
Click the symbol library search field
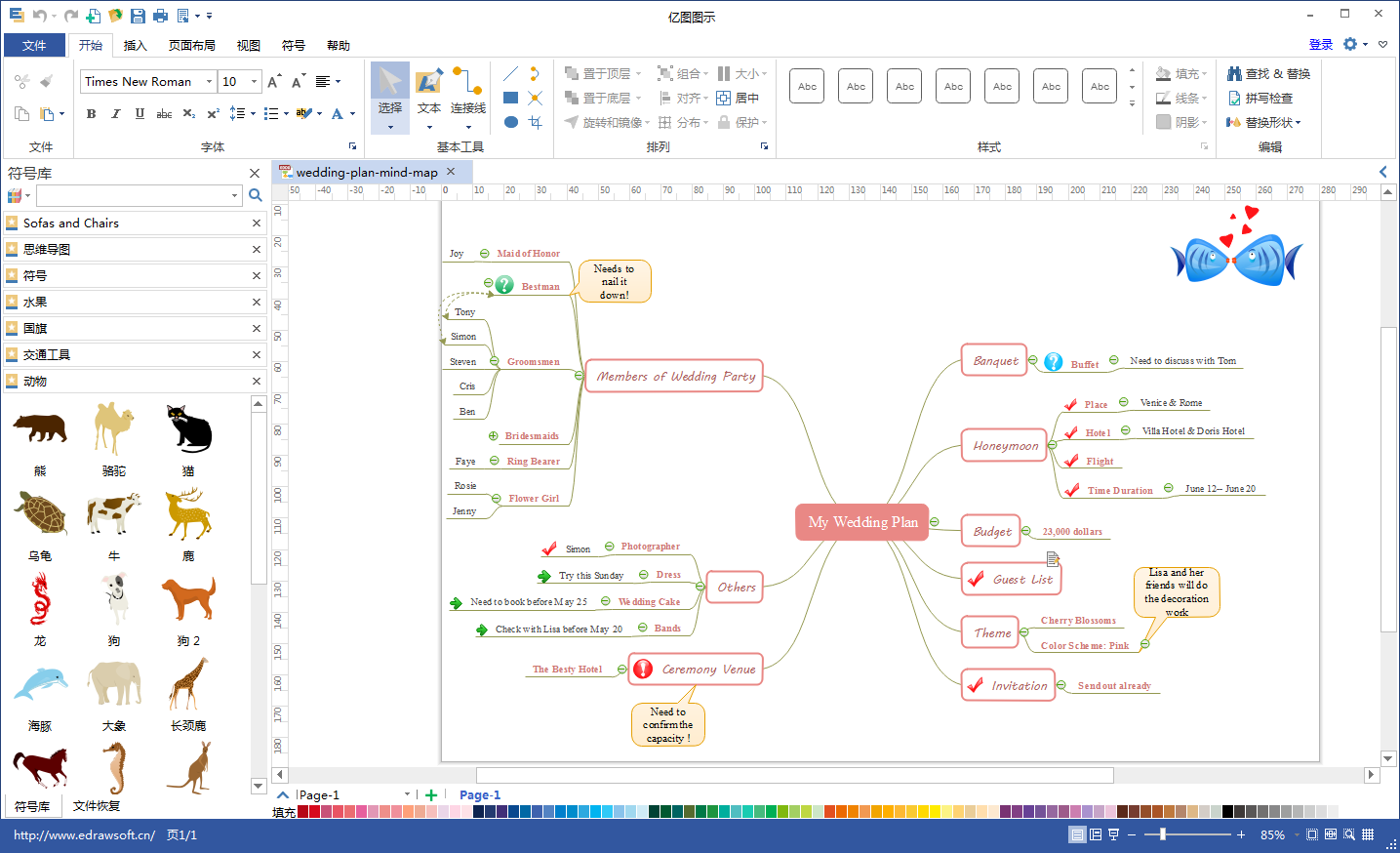coord(139,195)
